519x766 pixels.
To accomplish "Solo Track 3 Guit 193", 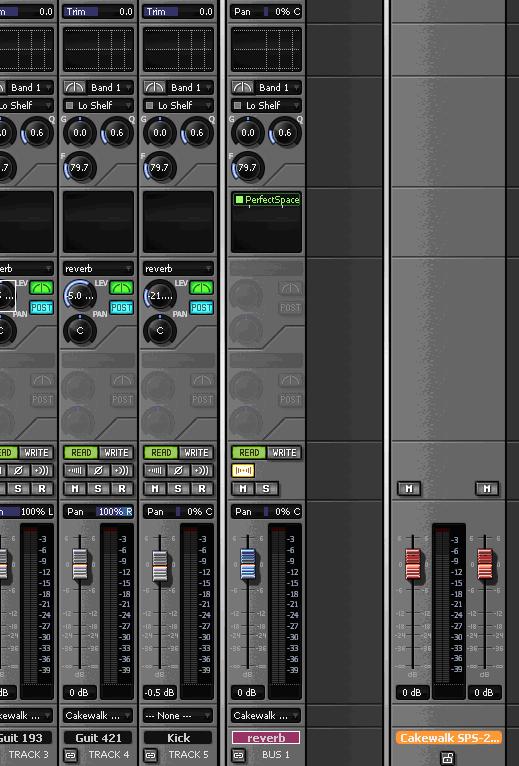I will [18, 489].
